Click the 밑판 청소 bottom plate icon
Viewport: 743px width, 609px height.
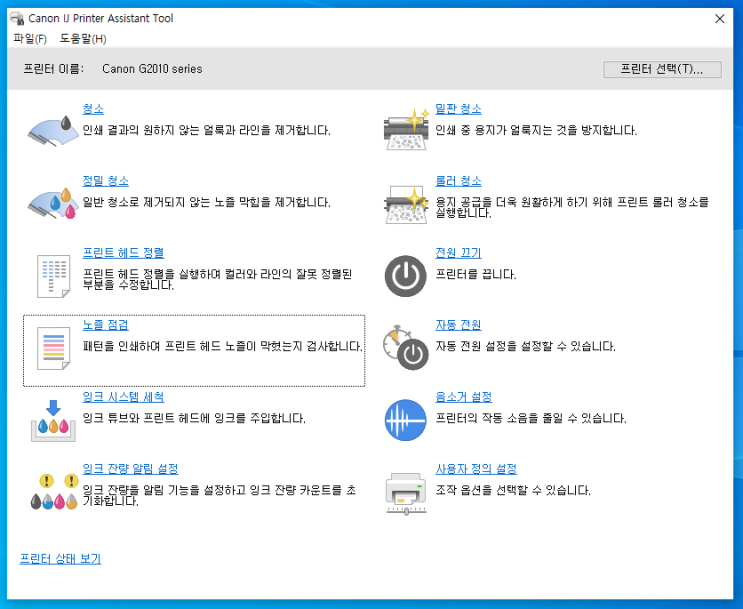pos(407,129)
